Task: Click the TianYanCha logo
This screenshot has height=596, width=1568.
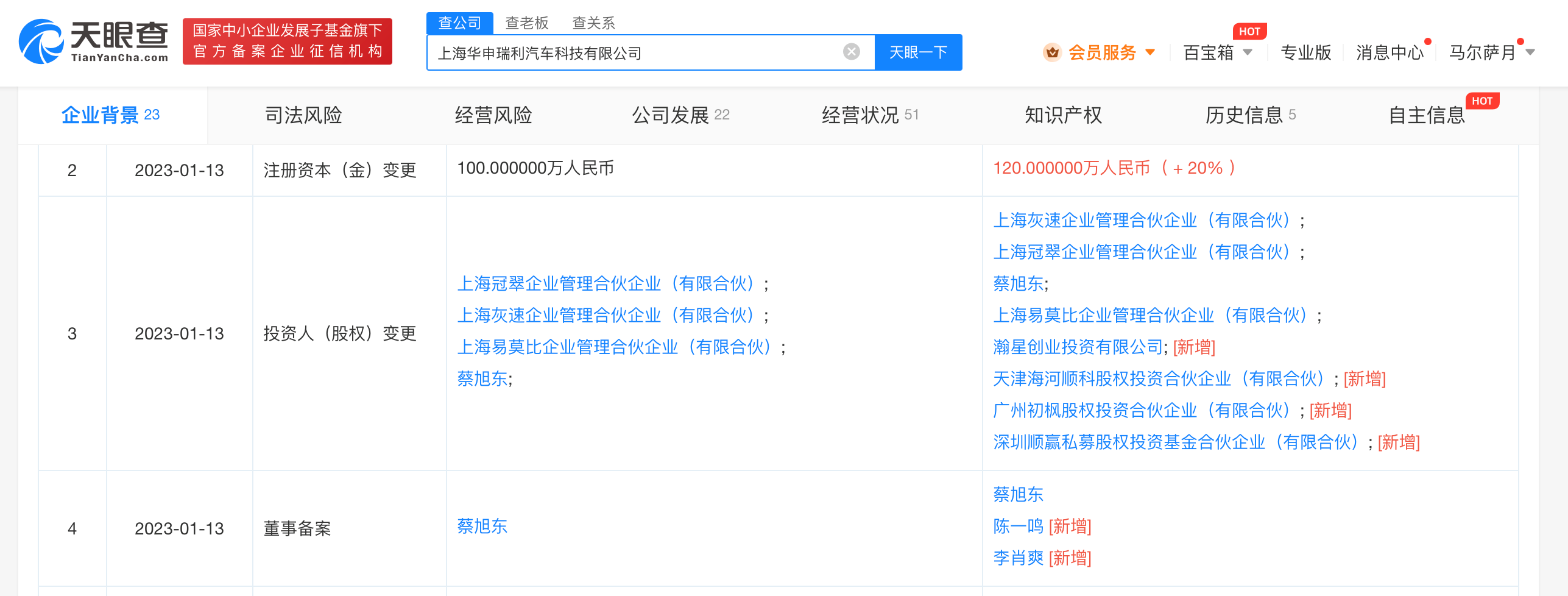Action: [94, 41]
